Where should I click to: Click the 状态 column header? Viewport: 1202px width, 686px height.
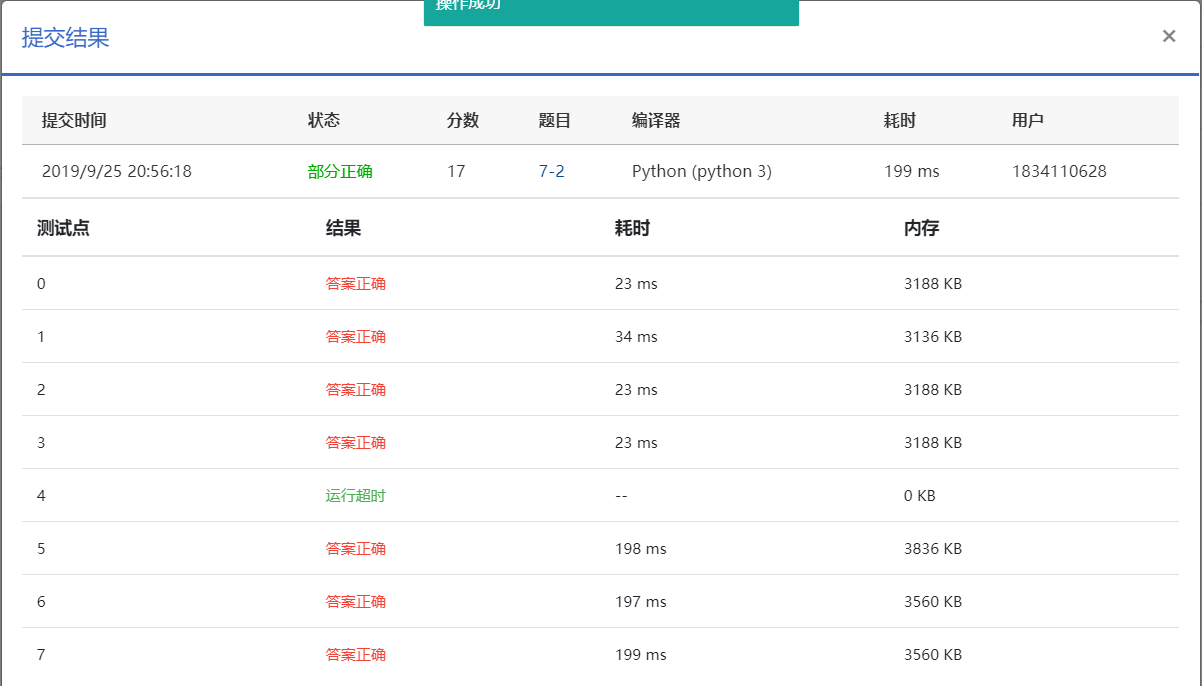point(324,120)
